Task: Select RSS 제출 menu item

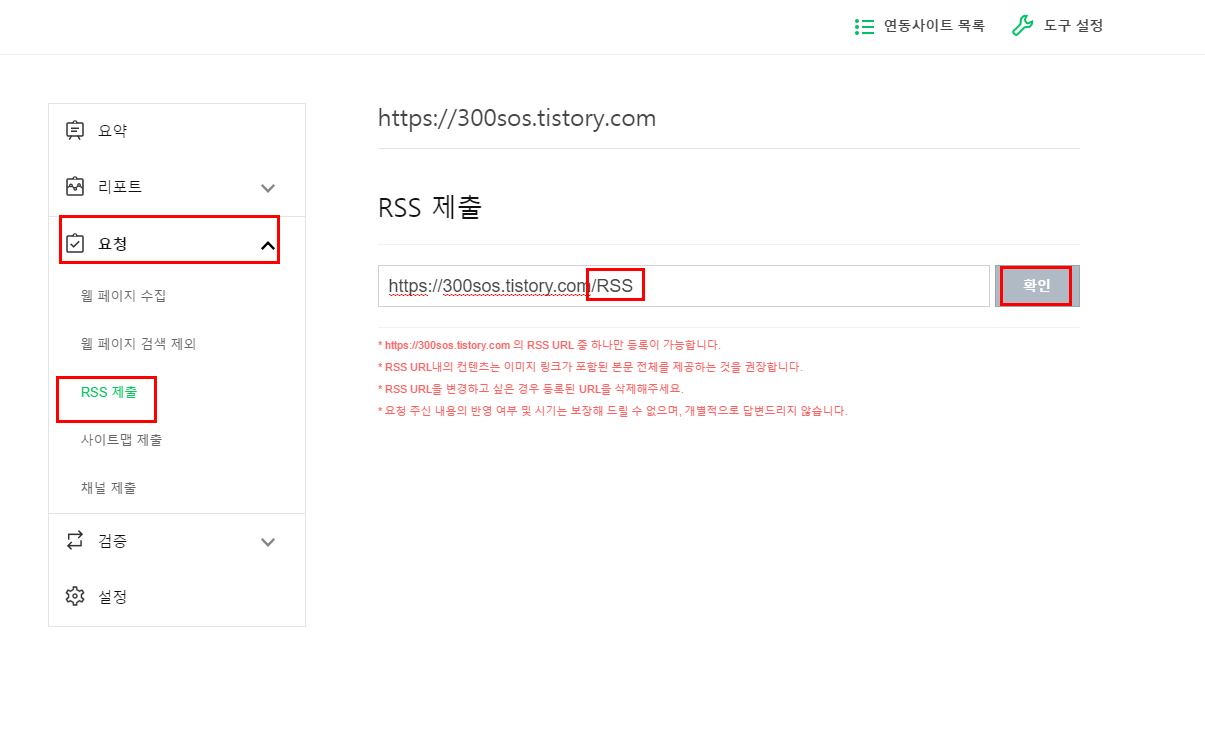Action: (109, 391)
